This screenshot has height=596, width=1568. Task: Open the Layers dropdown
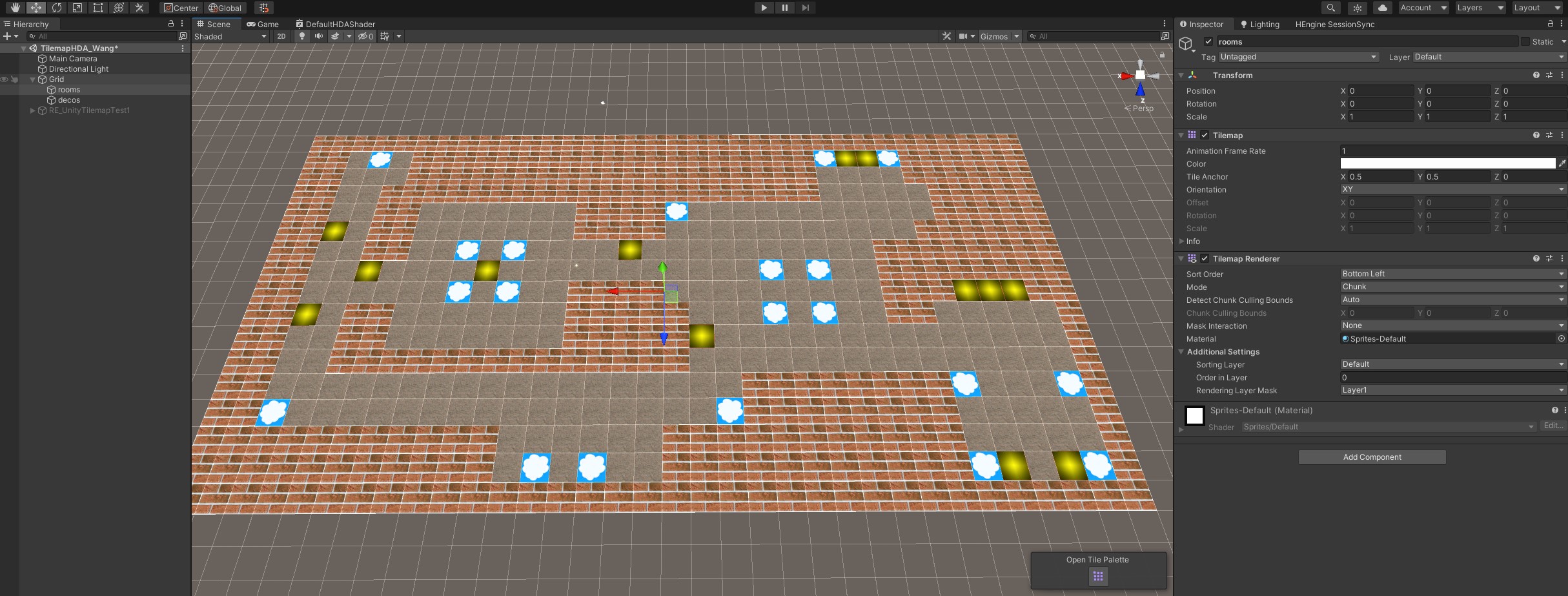[x=1481, y=8]
